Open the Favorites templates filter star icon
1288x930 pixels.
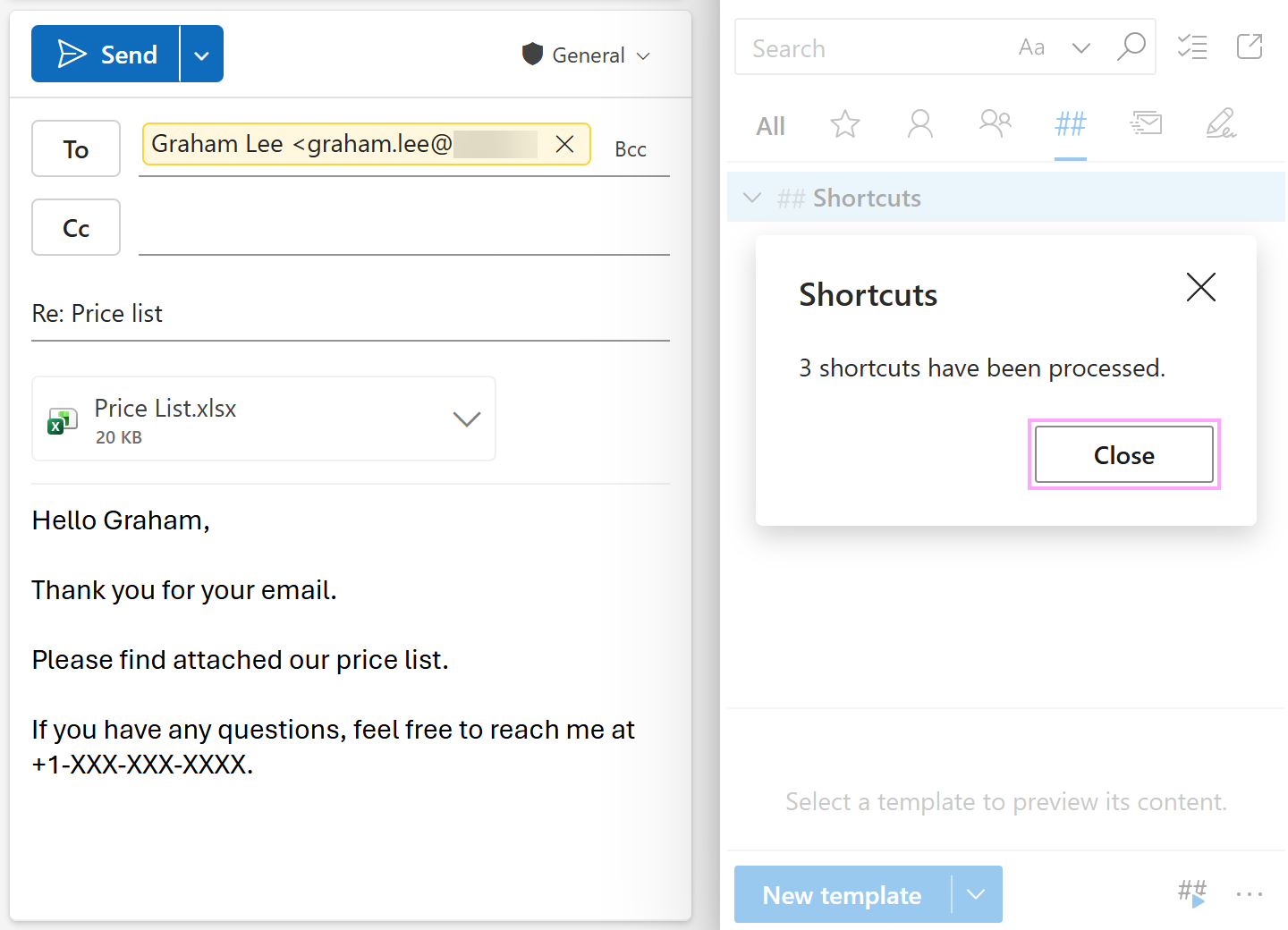click(x=844, y=124)
